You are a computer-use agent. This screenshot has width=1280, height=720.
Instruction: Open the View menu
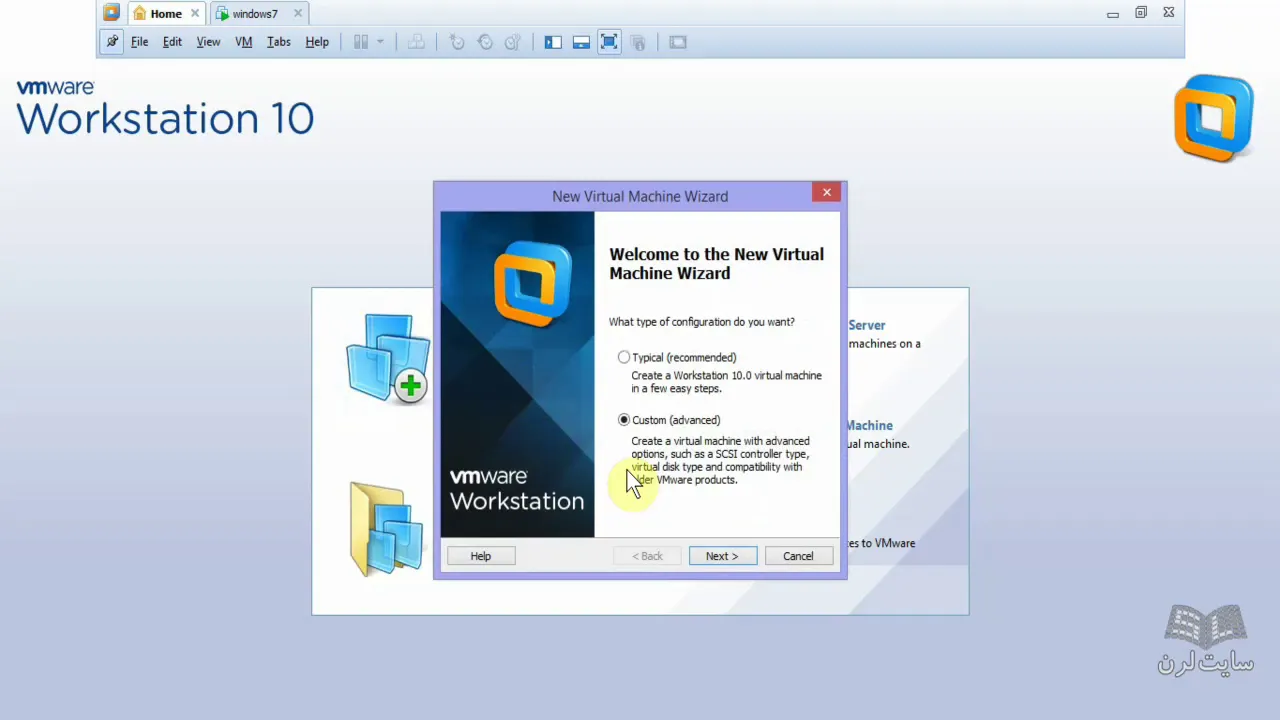208,42
